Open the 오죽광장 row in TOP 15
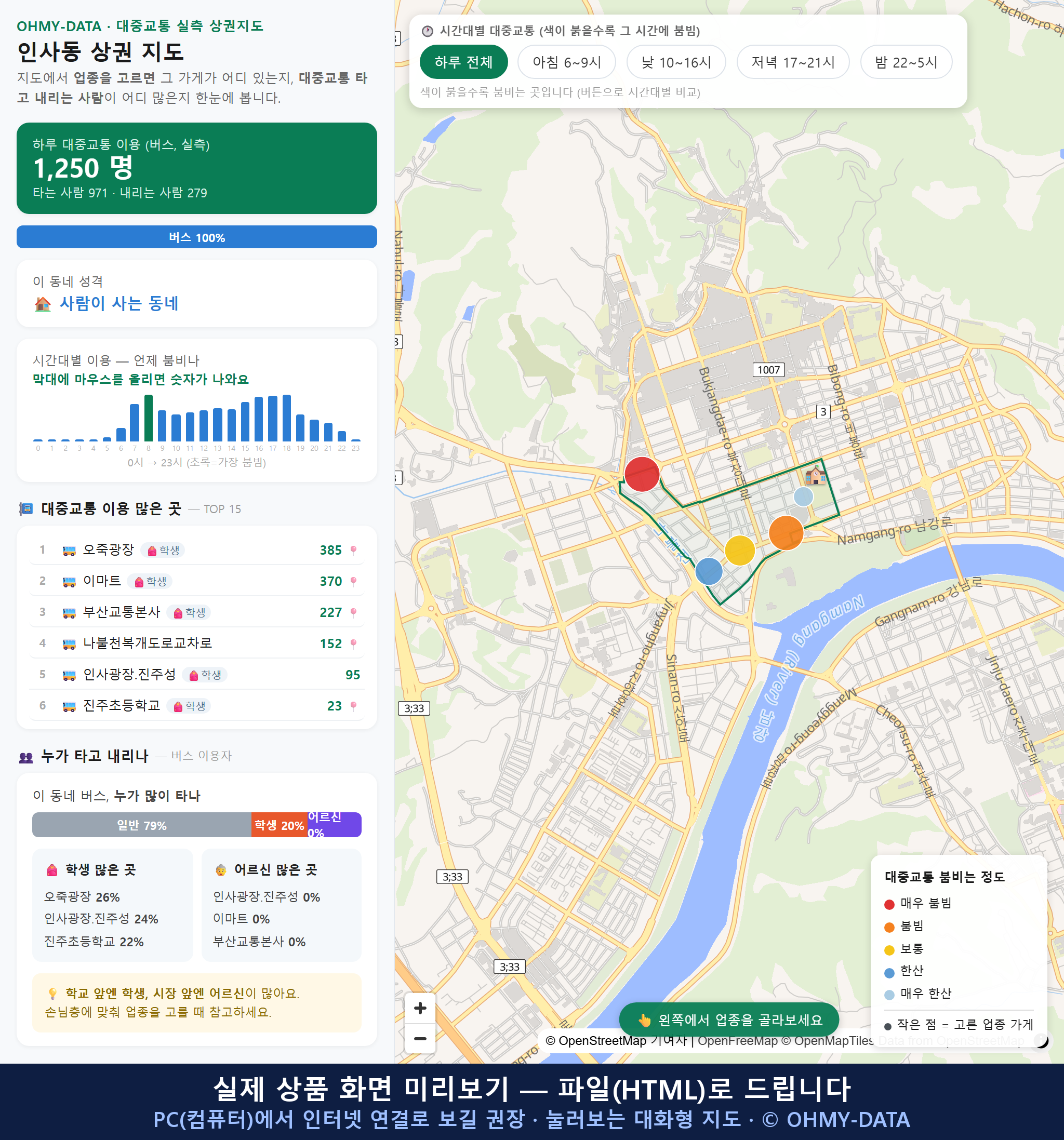1064x1140 pixels. (x=197, y=551)
